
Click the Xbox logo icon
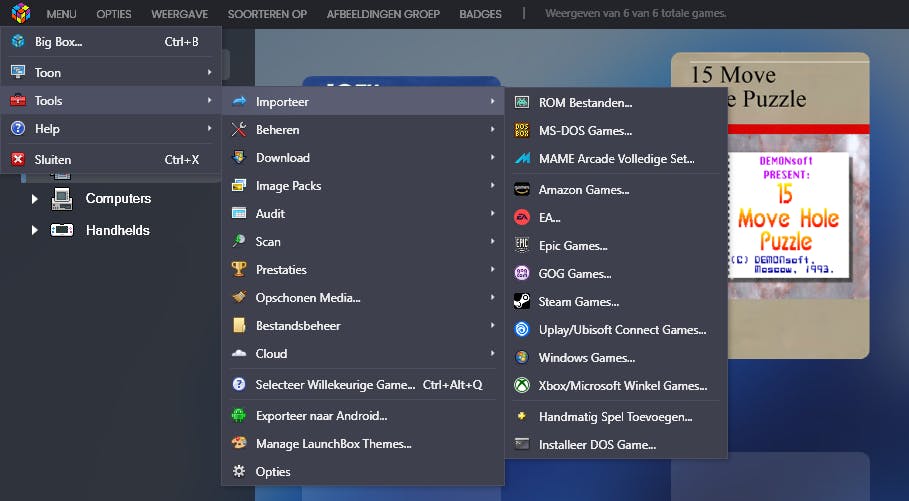coord(522,385)
